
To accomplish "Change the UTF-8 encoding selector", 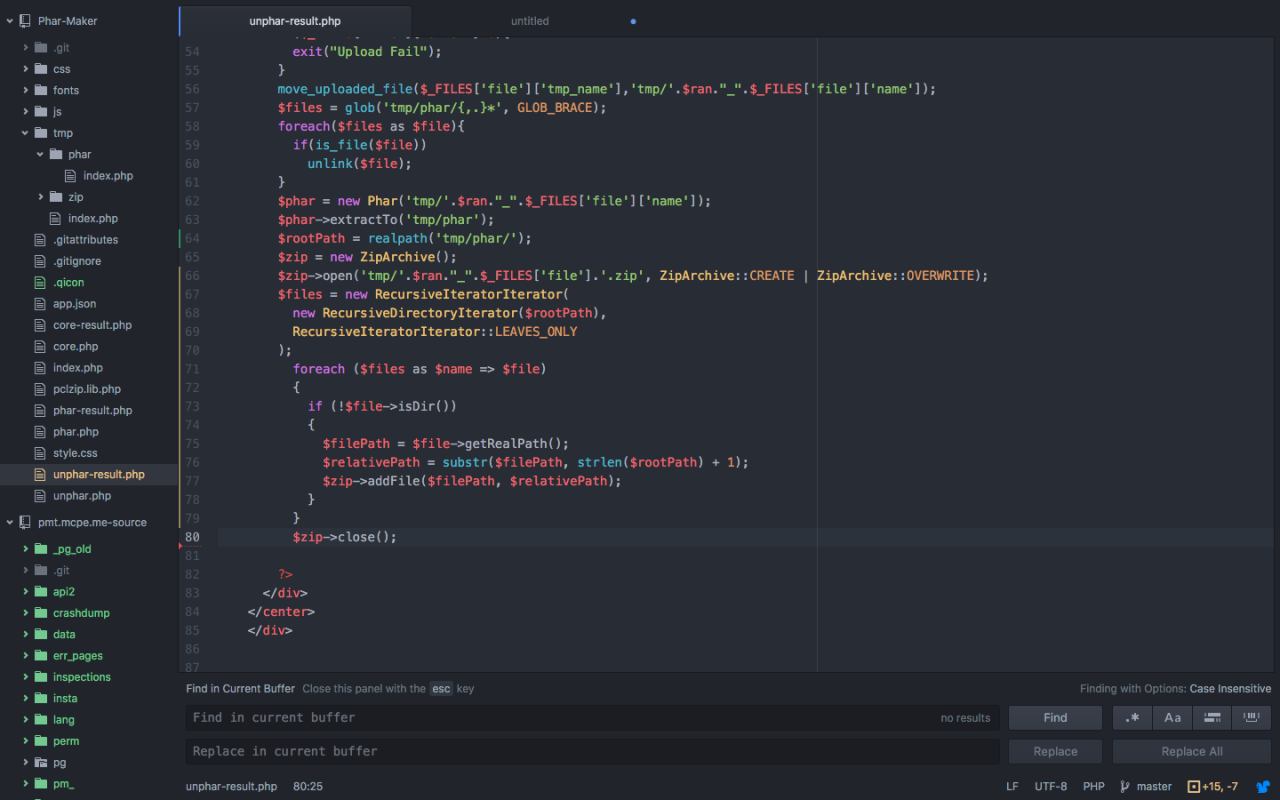I will pyautogui.click(x=1051, y=787).
